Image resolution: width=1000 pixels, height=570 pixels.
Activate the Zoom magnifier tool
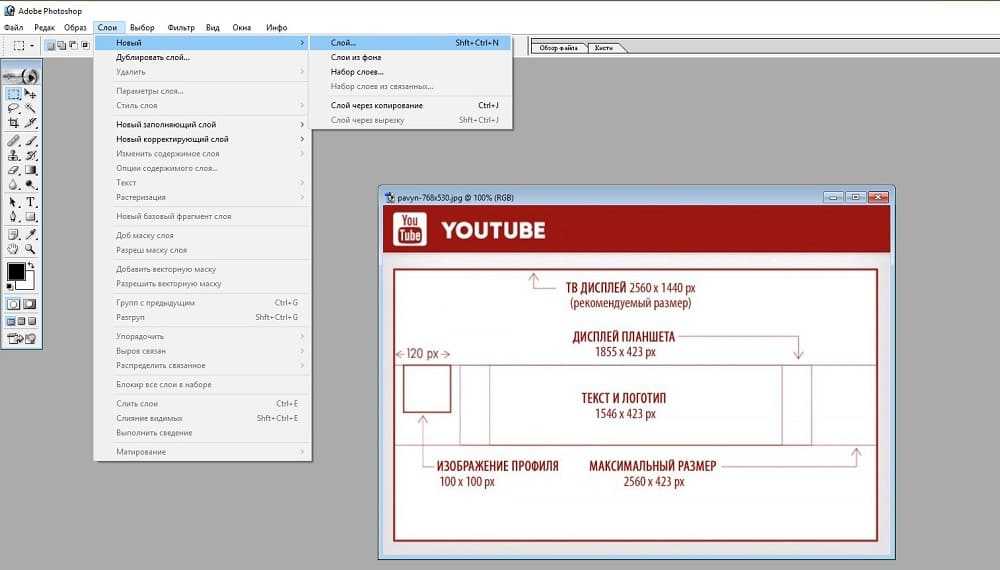click(31, 248)
